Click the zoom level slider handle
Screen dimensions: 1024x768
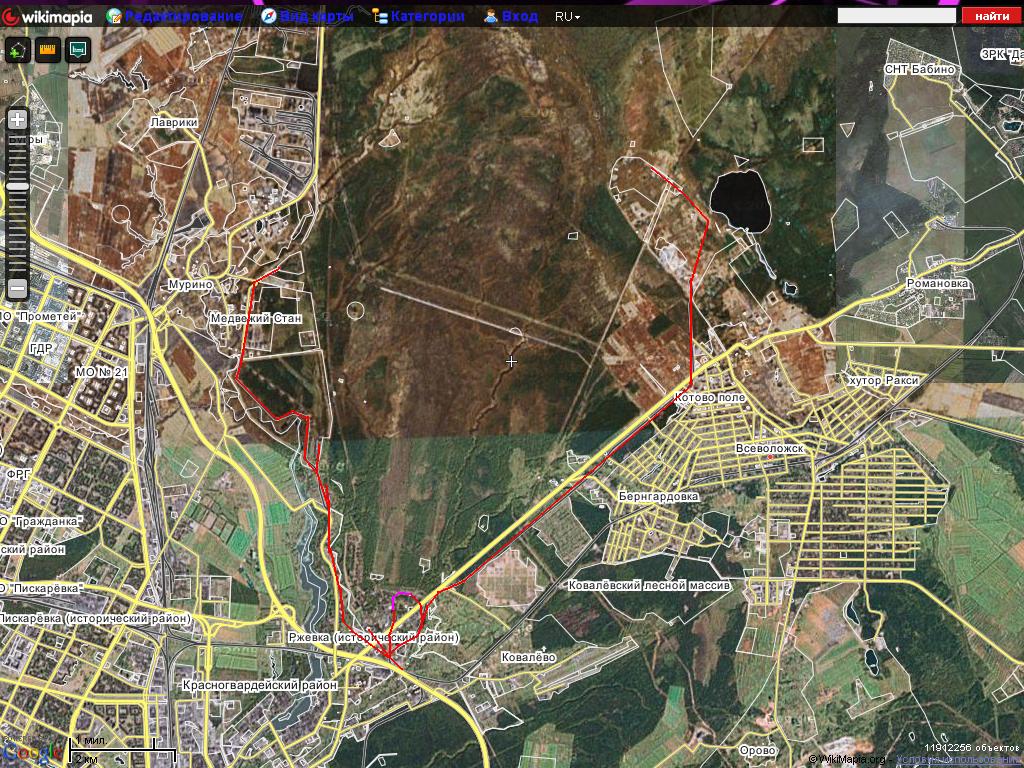click(x=17, y=186)
